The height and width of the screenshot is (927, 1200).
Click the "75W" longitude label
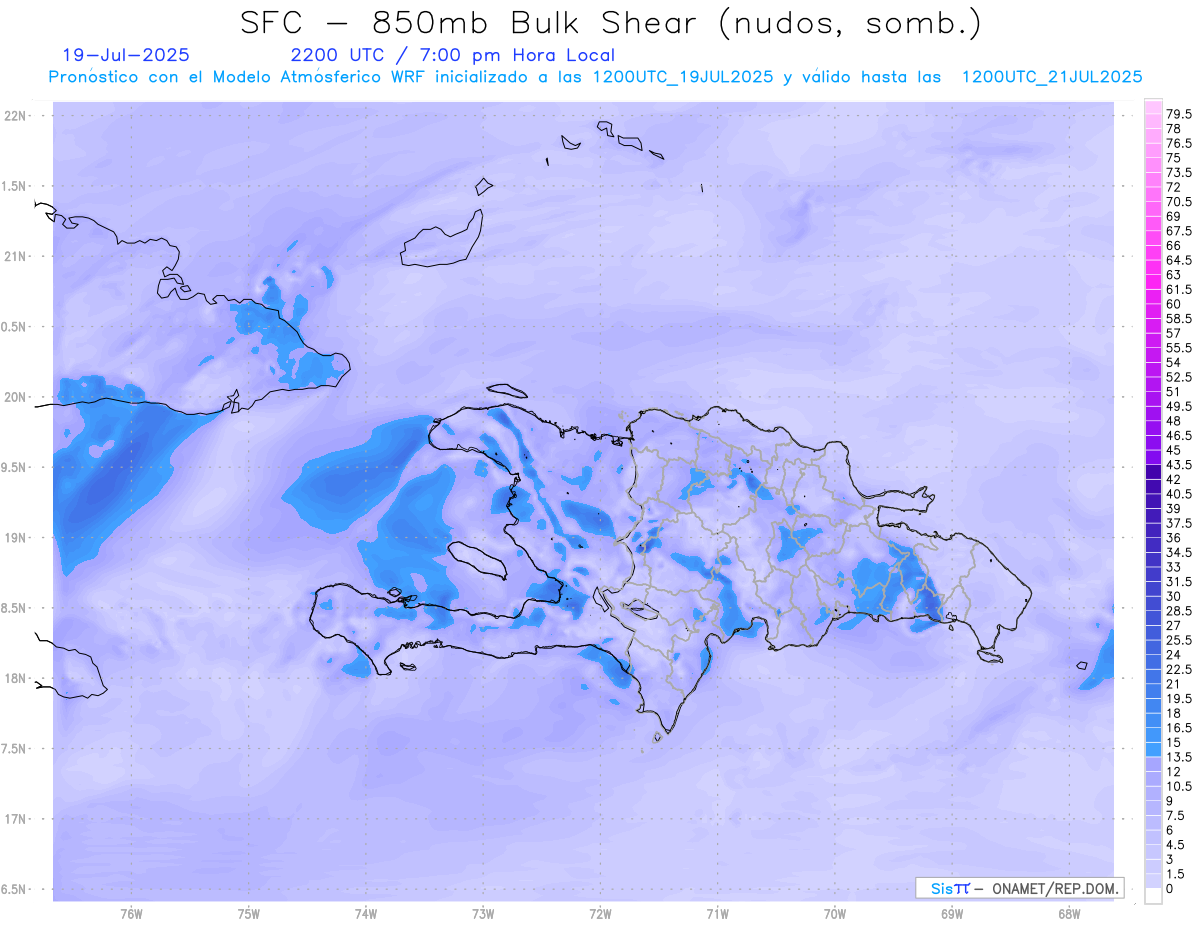[x=248, y=913]
